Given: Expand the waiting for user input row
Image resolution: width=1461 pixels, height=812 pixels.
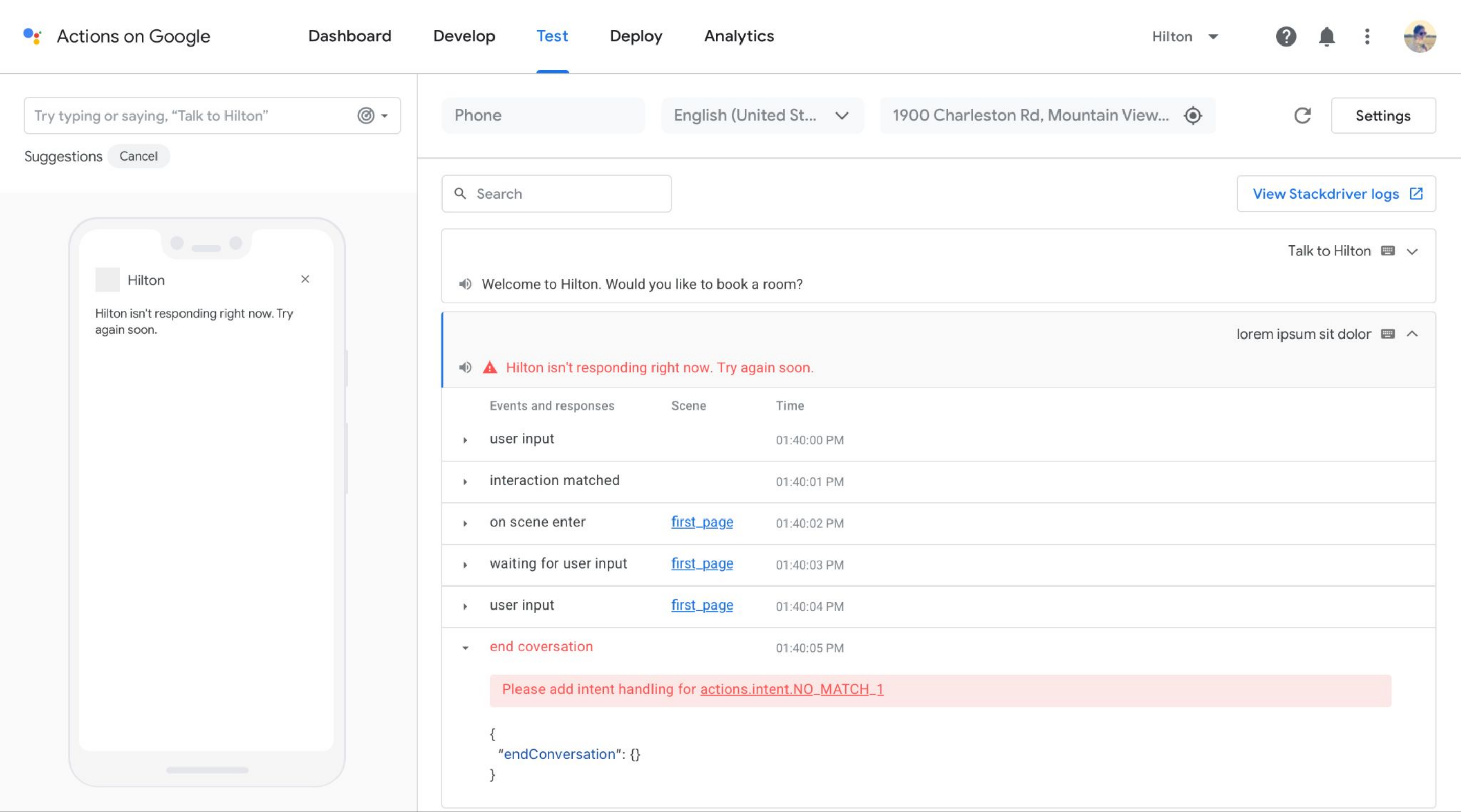Looking at the screenshot, I should pos(465,565).
